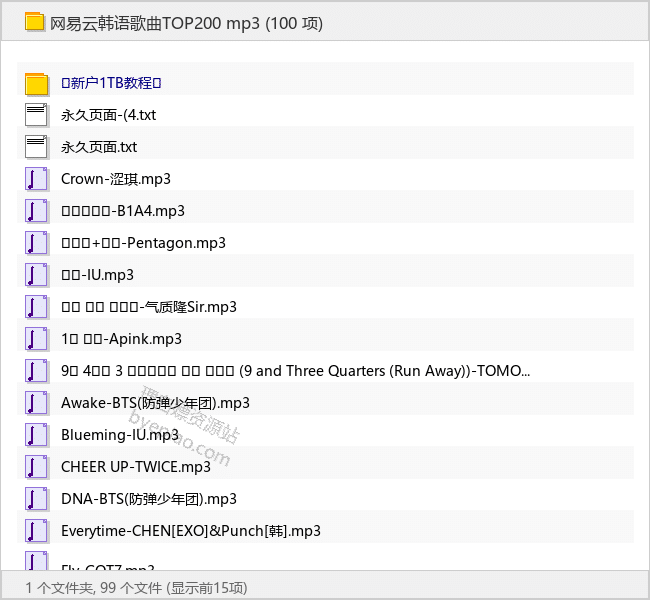The width and height of the screenshot is (650, 600).
Task: Click the header title 网易云韩语歌曲TOP200 mp3 (100 项)
Action: click(187, 23)
